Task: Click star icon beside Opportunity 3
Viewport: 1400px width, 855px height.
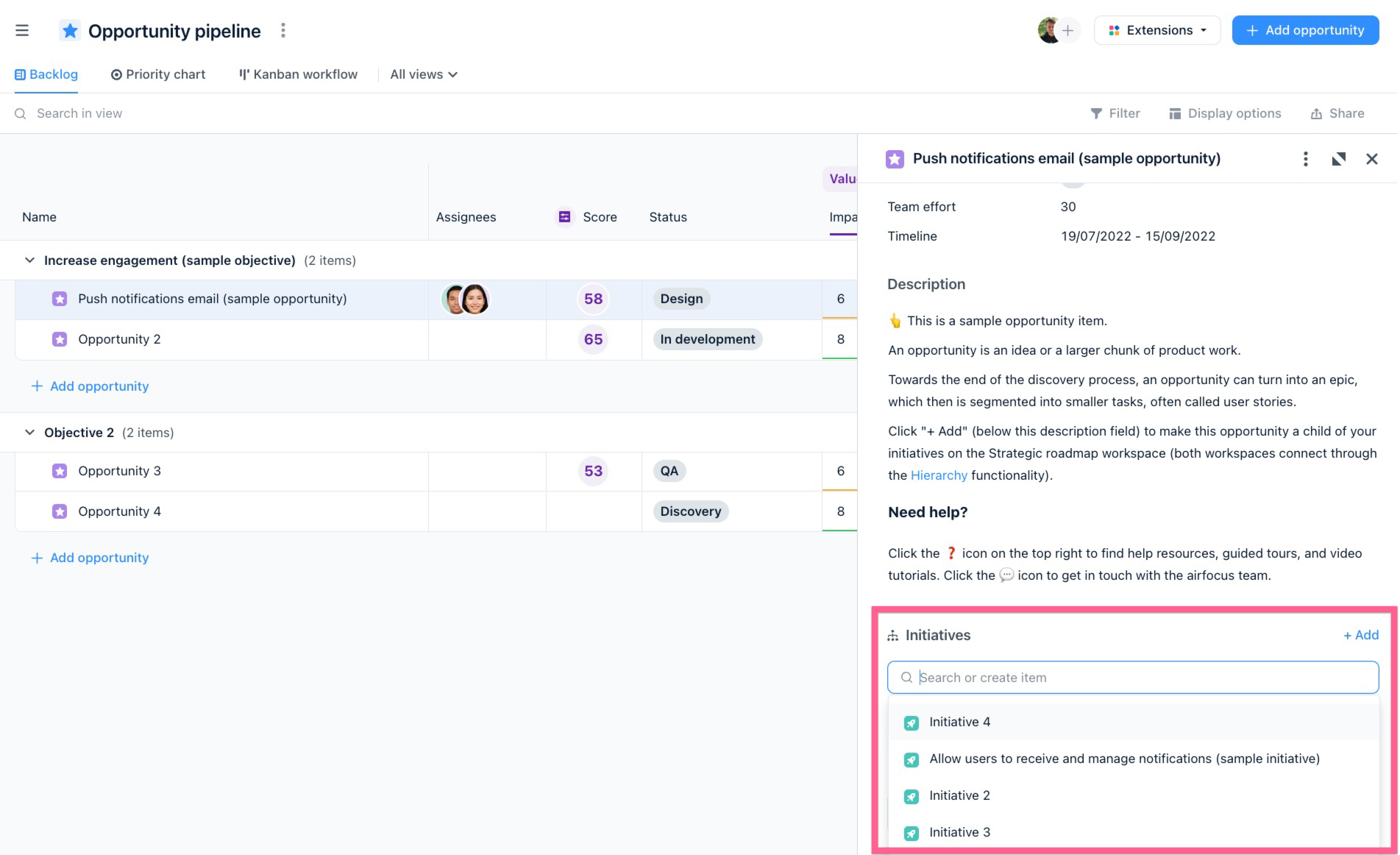Action: click(60, 471)
